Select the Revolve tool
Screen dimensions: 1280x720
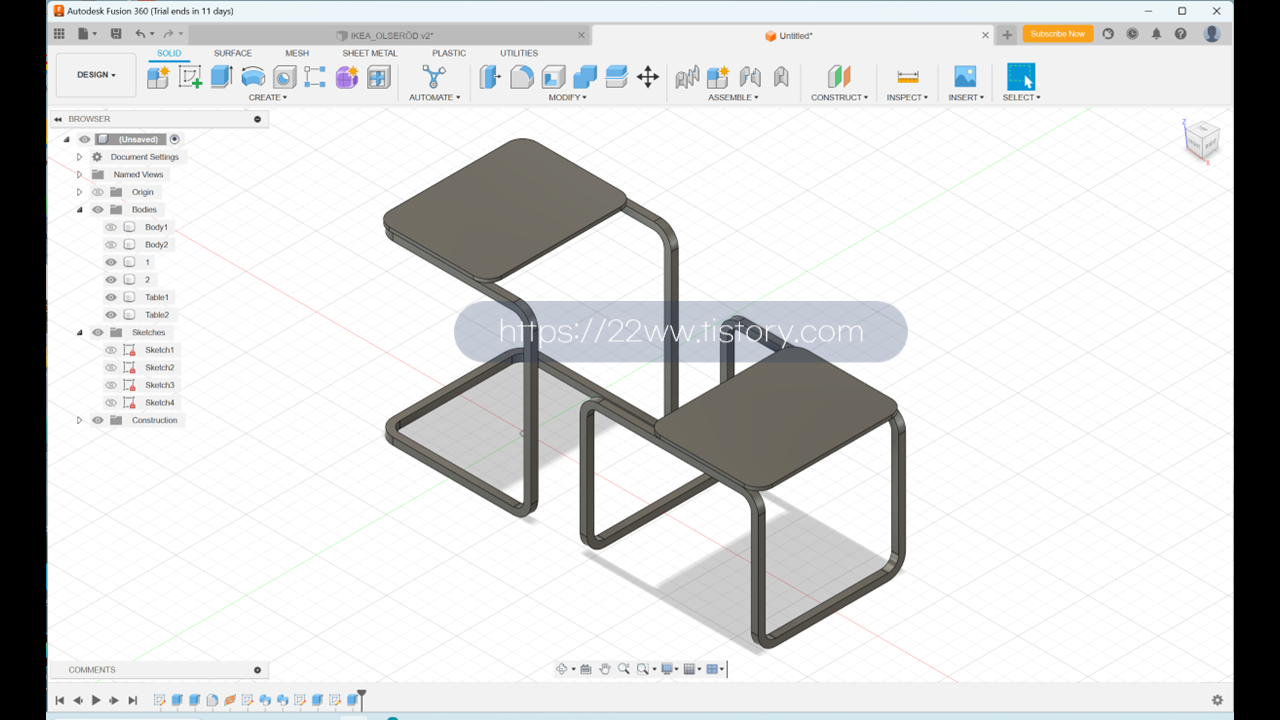253,77
